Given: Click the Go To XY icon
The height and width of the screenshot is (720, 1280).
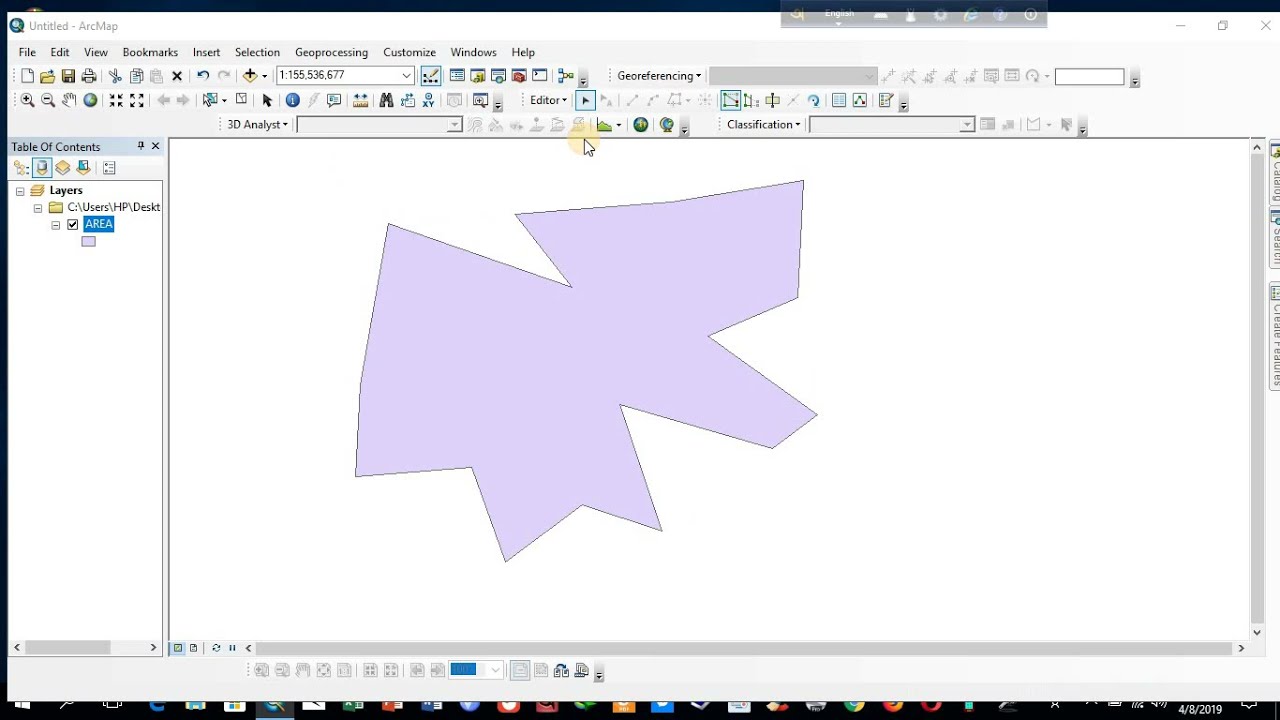Looking at the screenshot, I should point(428,100).
